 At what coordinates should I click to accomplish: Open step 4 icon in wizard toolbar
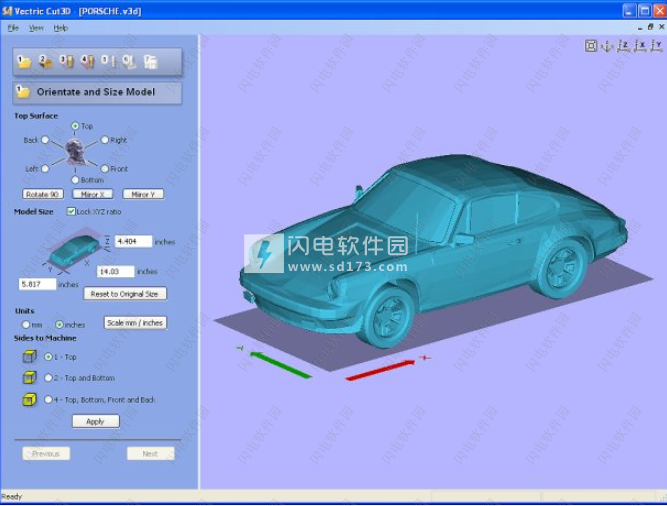[x=88, y=62]
